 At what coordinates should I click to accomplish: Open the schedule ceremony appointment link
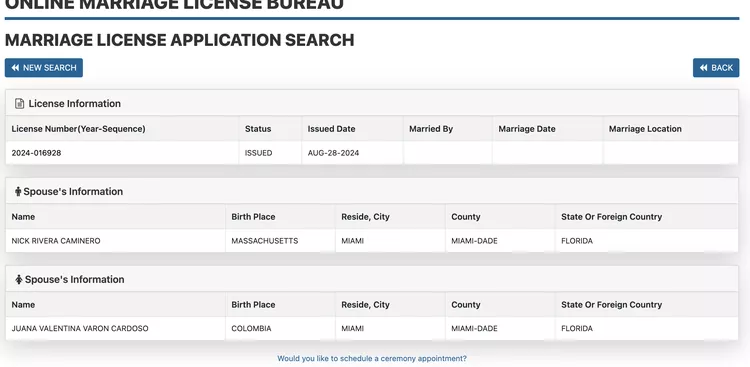tap(372, 358)
